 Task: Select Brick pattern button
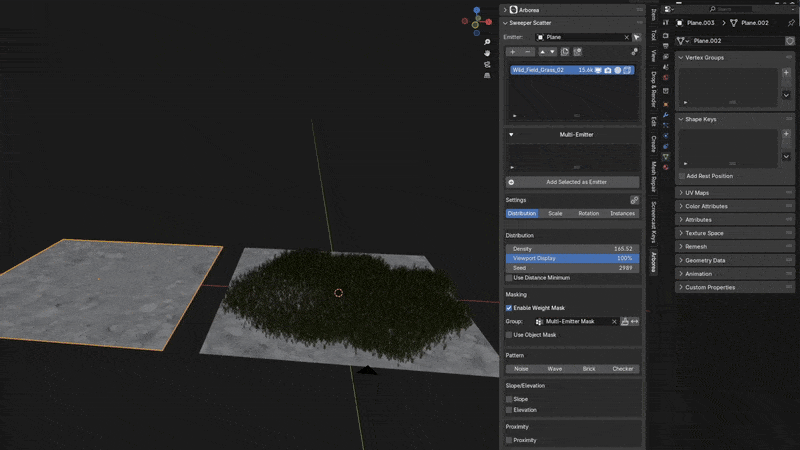coord(589,369)
